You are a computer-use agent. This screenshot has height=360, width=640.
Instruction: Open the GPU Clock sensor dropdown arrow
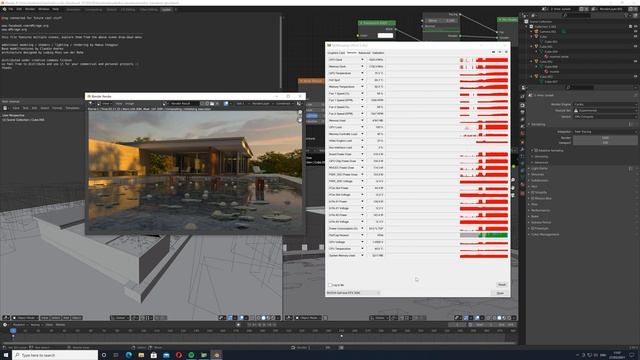tap(362, 60)
